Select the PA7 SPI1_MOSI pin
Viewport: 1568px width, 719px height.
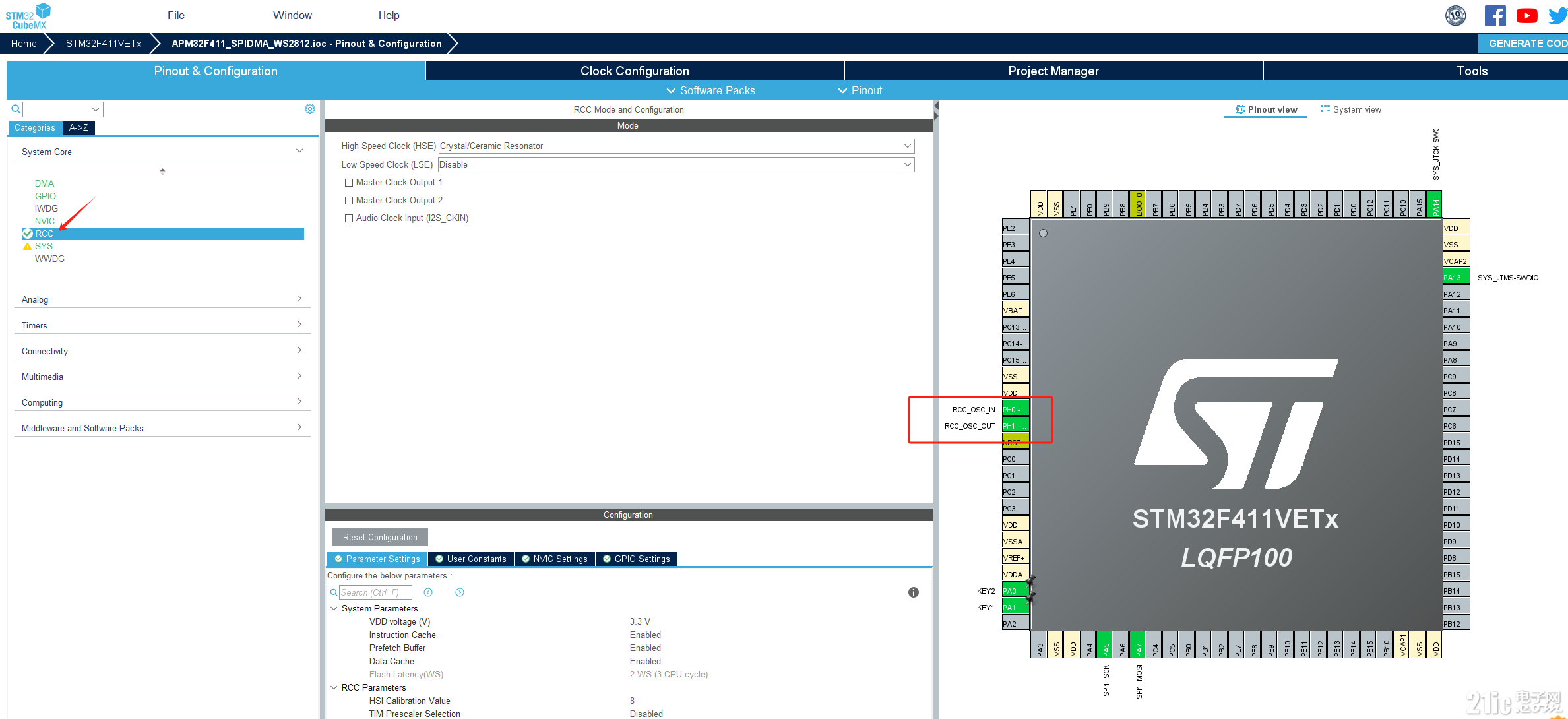point(1137,644)
